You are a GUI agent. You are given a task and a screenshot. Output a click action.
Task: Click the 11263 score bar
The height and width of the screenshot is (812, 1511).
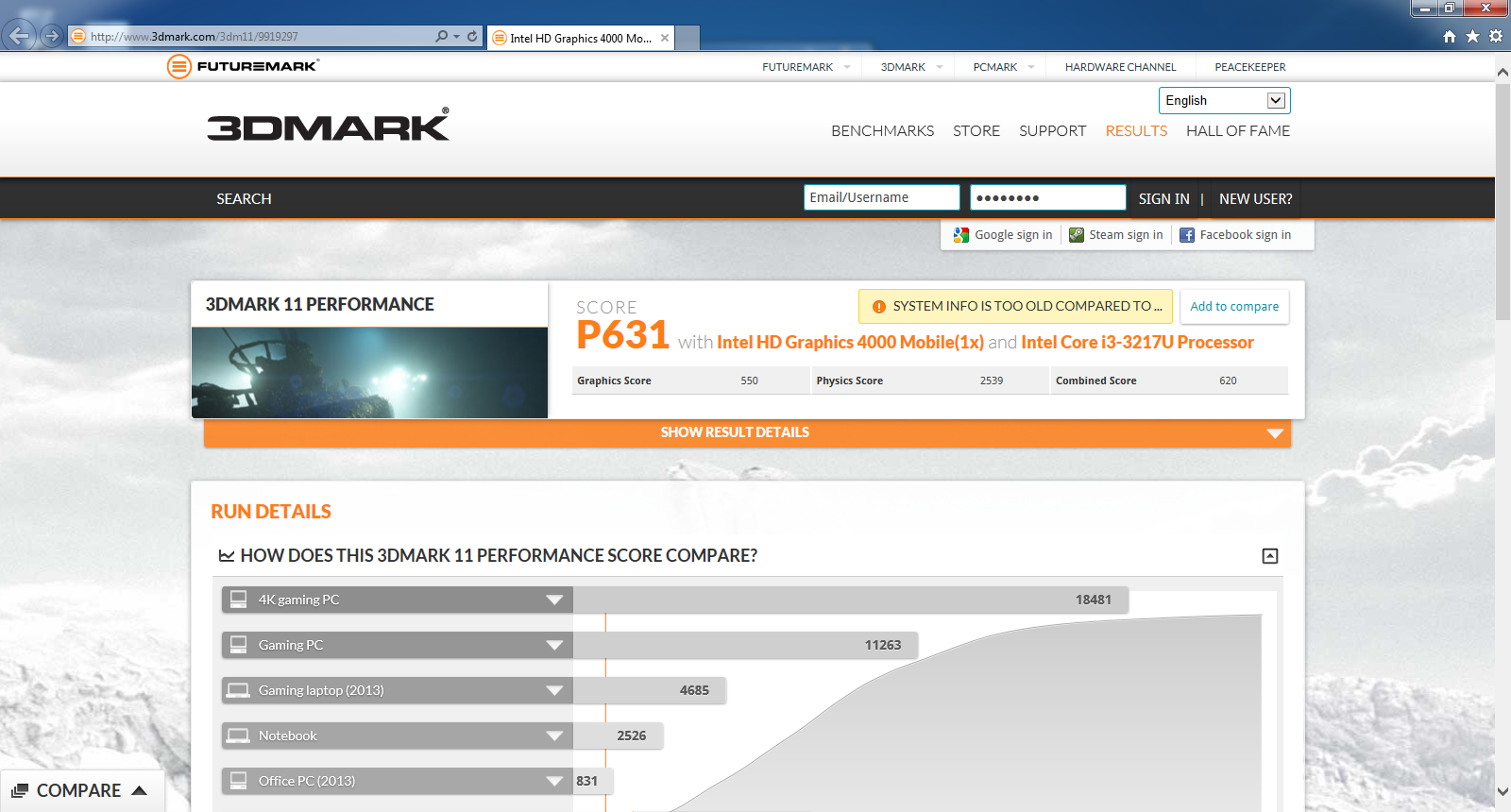pyautogui.click(x=745, y=645)
